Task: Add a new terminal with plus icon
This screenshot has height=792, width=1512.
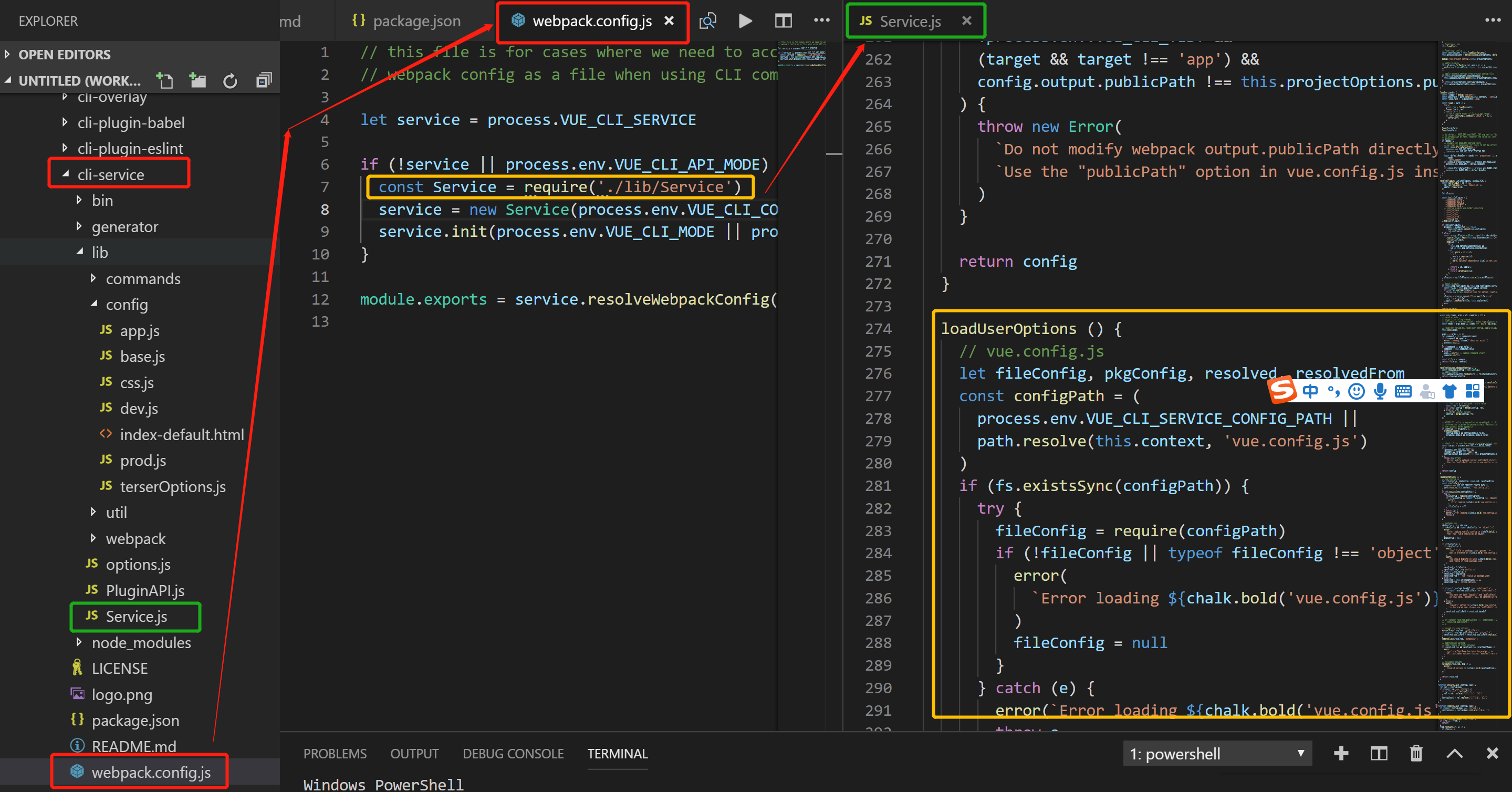Action: [1341, 753]
